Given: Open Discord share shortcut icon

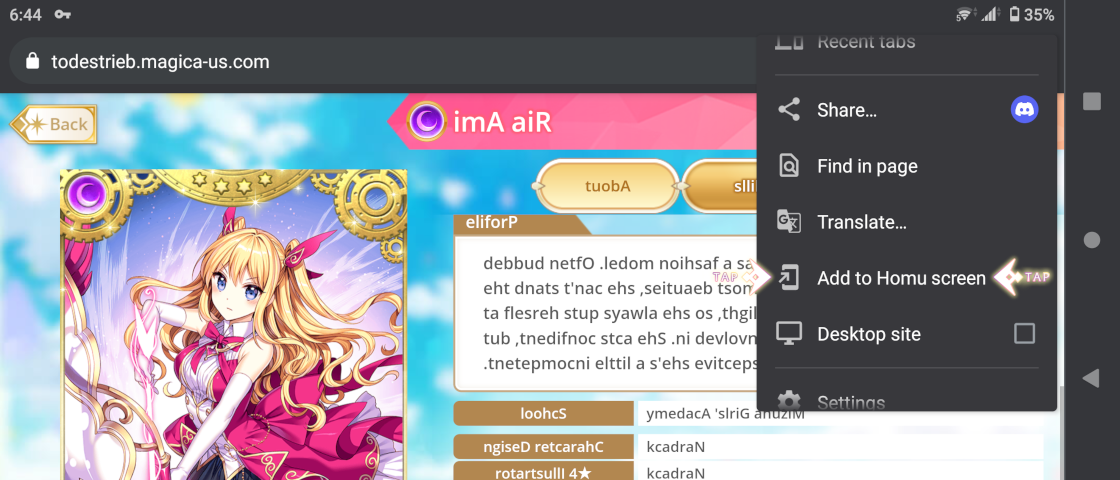Looking at the screenshot, I should click(1024, 110).
